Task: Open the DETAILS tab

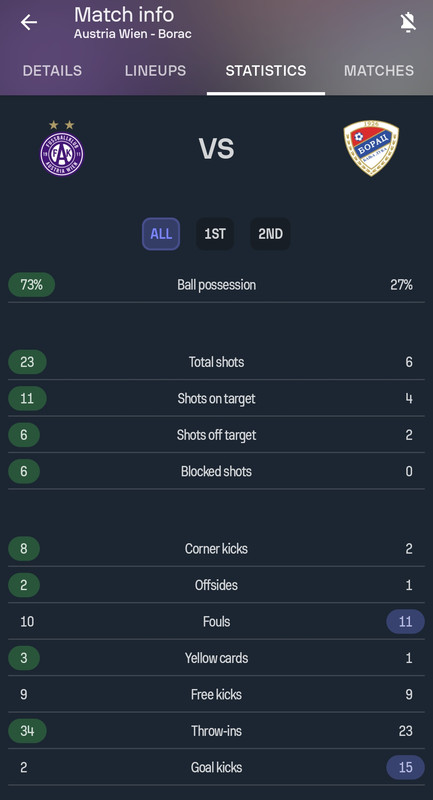Action: (52, 70)
